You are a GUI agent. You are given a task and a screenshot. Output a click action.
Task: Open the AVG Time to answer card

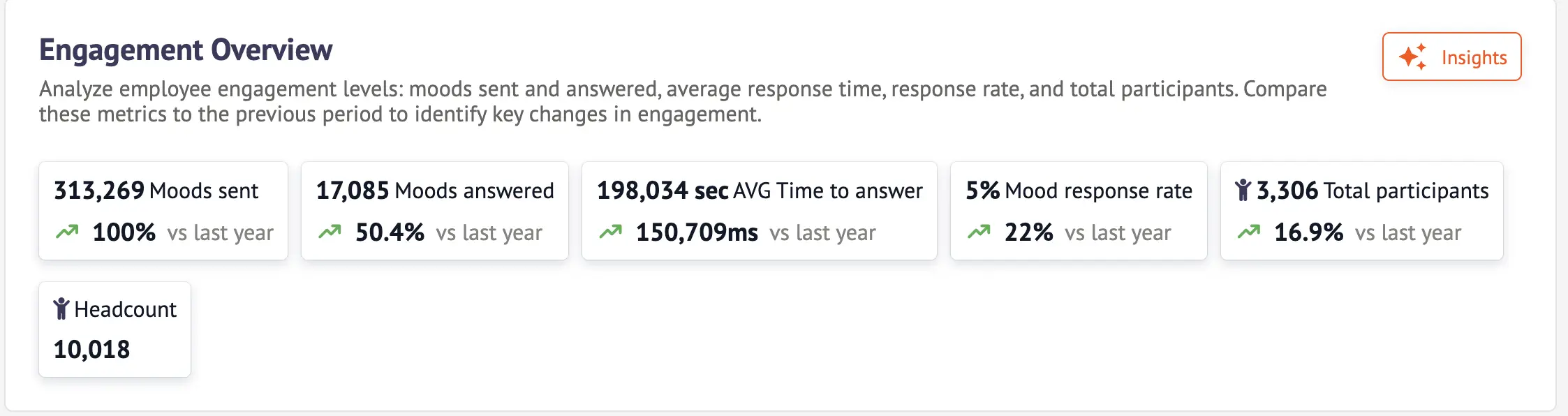point(759,211)
